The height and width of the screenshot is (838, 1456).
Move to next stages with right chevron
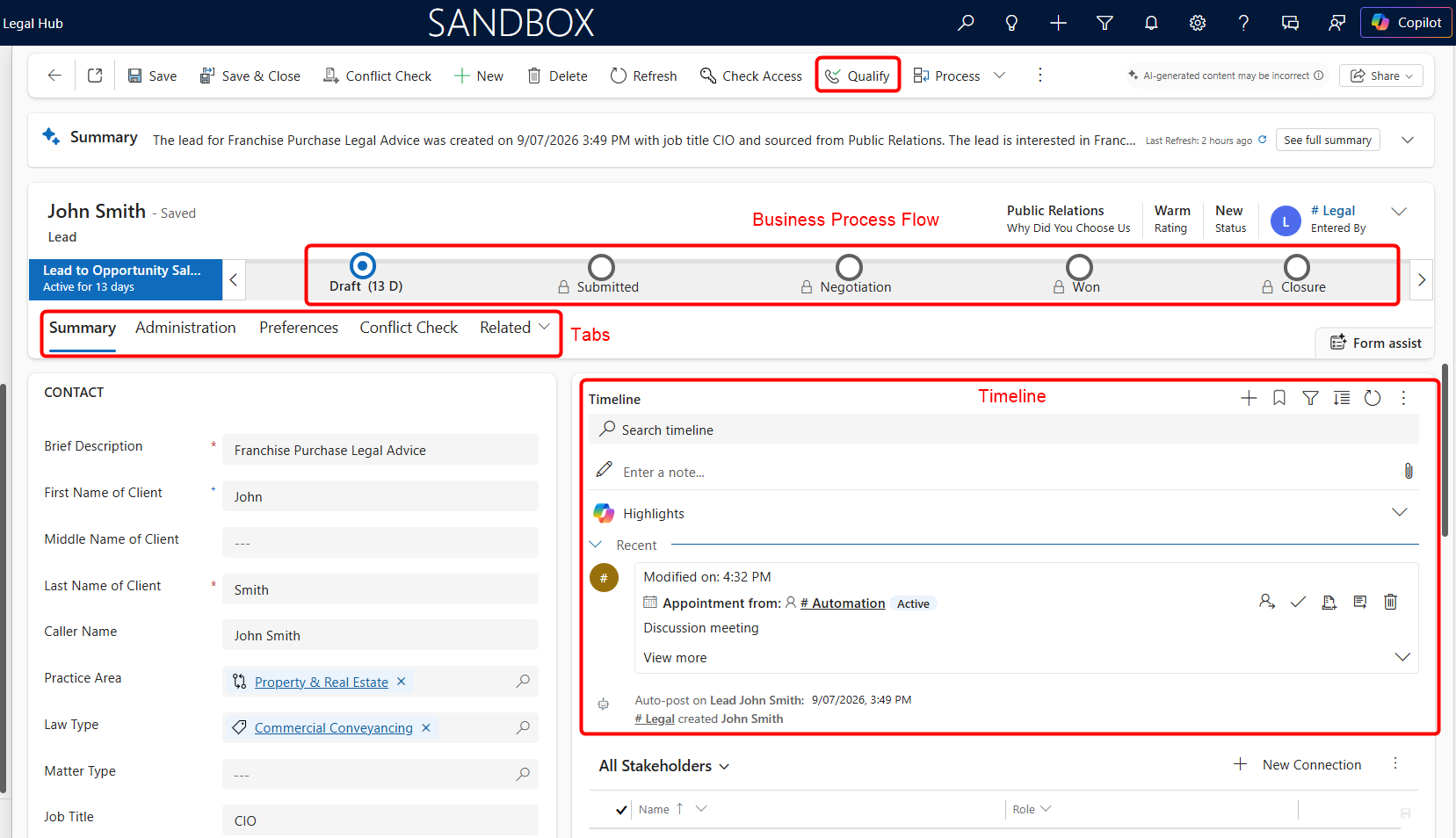click(x=1421, y=280)
